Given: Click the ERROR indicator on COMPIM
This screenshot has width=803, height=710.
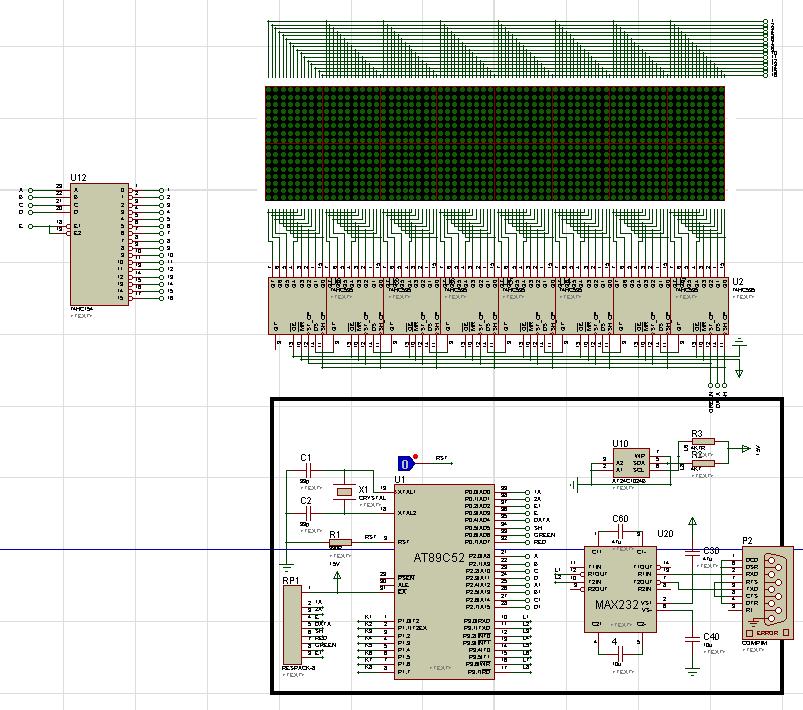Looking at the screenshot, I should pos(767,633).
